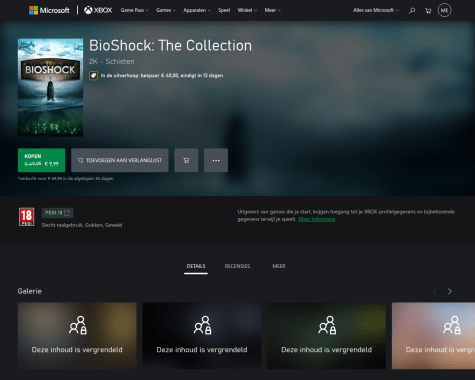Switch to the Details tab
The width and height of the screenshot is (475, 380).
(196, 266)
